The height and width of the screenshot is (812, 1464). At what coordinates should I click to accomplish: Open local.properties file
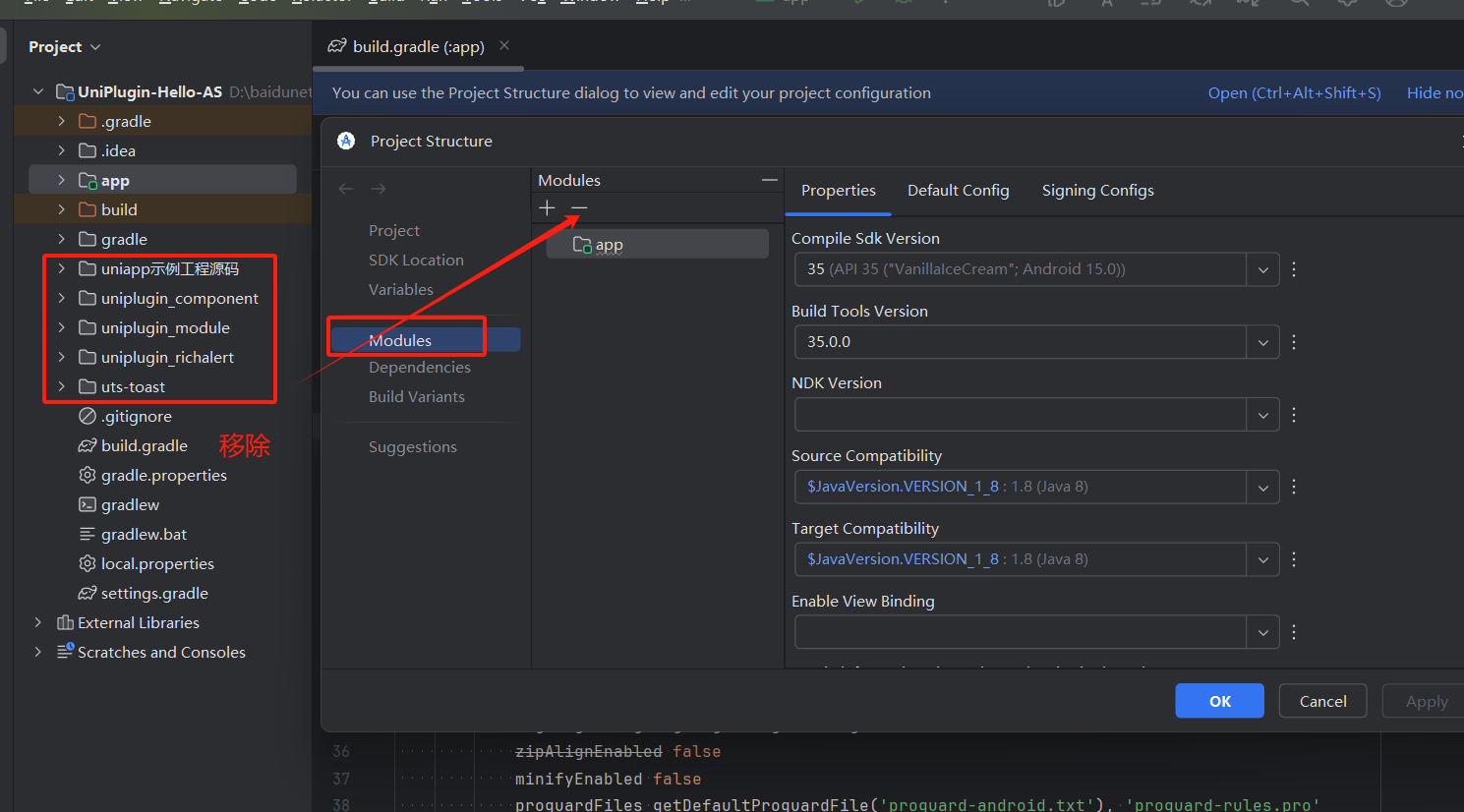146,563
